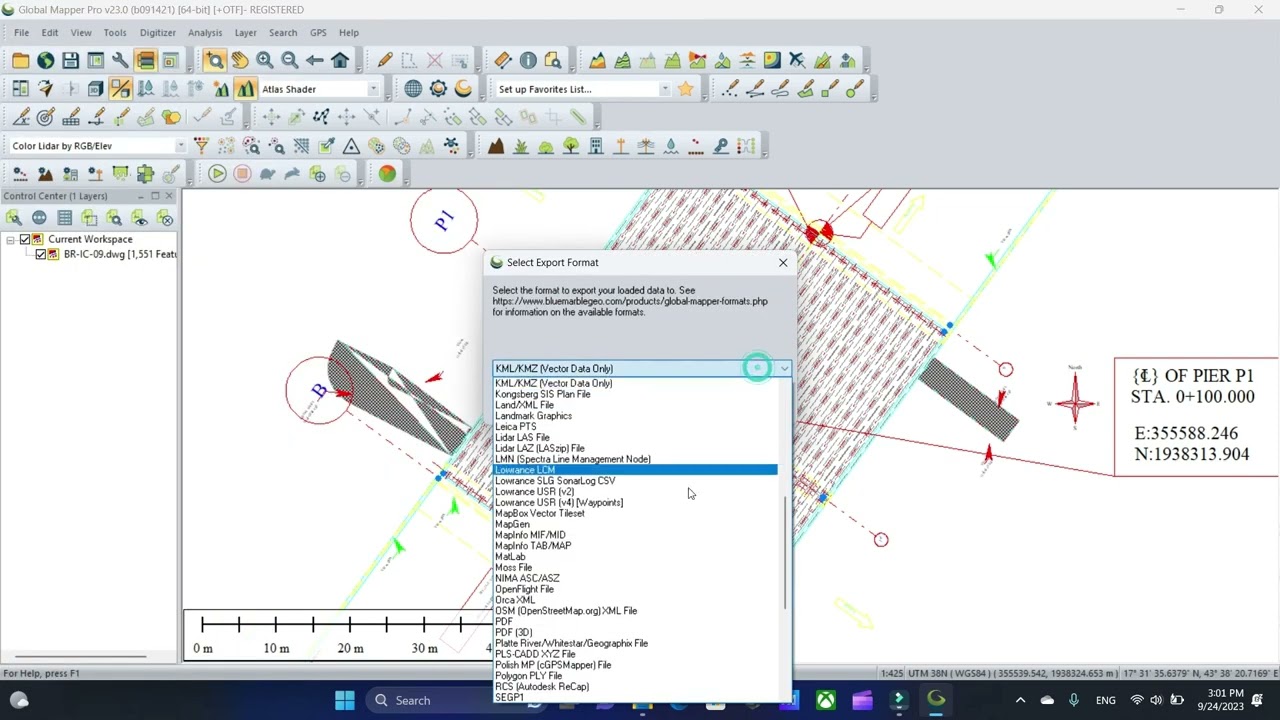The height and width of the screenshot is (720, 1280).
Task: Click the format list scrollbar thumb
Action: pyautogui.click(x=785, y=553)
